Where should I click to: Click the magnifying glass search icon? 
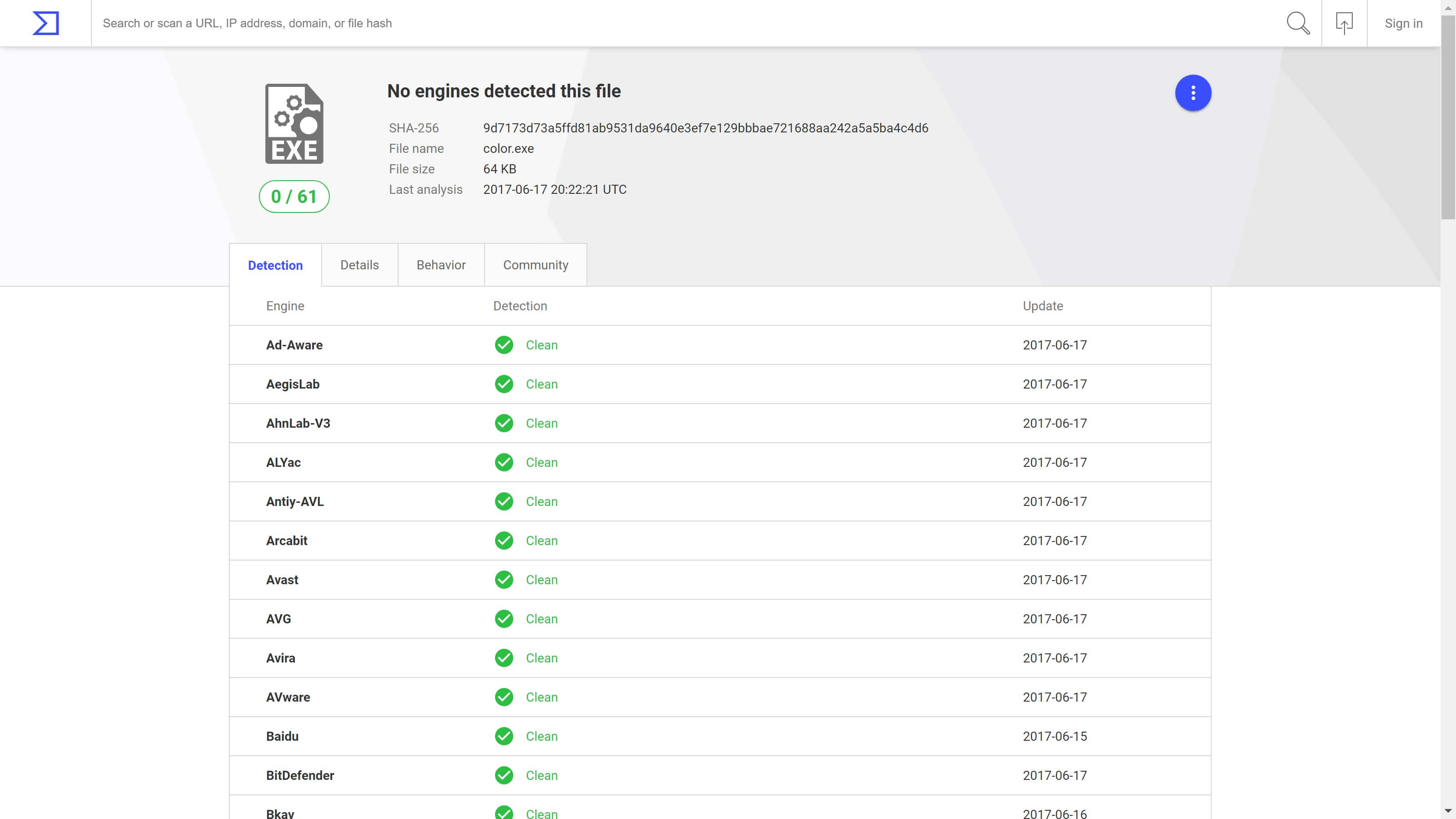click(x=1298, y=23)
